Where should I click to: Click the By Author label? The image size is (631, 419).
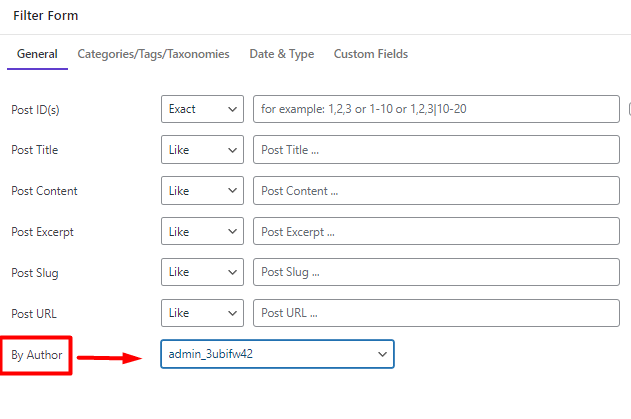[x=37, y=355]
